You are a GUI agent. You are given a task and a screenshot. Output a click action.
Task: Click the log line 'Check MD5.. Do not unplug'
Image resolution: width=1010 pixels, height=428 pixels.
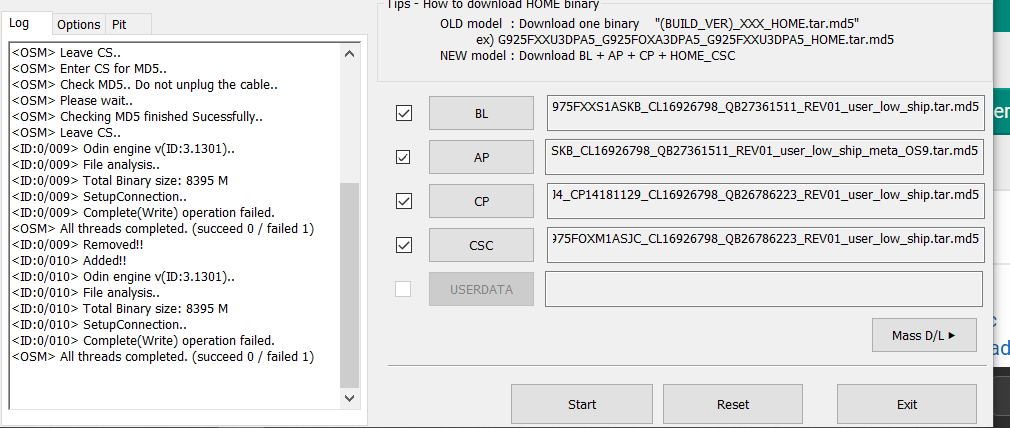pyautogui.click(x=145, y=84)
